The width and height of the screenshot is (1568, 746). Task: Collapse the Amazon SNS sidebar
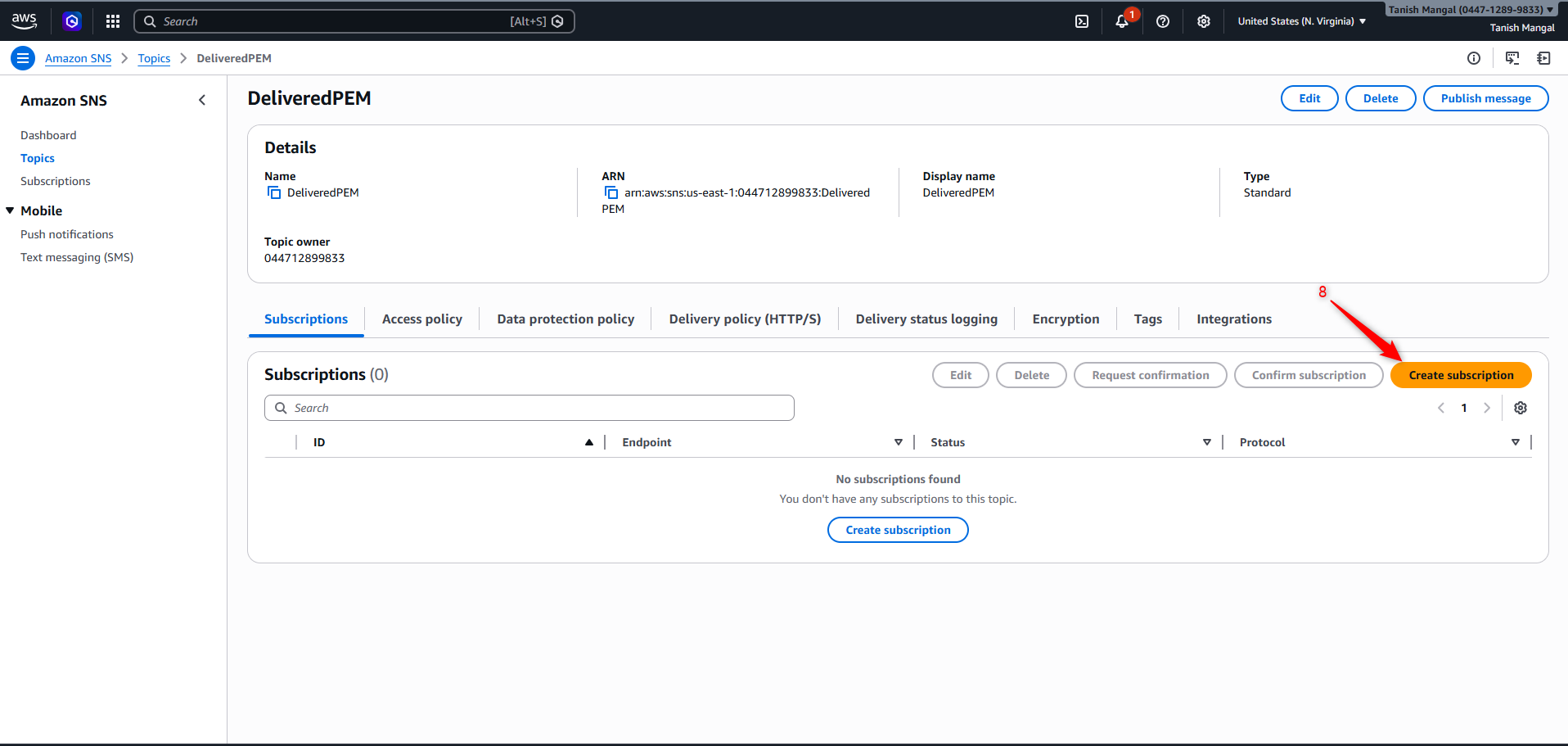click(x=202, y=100)
